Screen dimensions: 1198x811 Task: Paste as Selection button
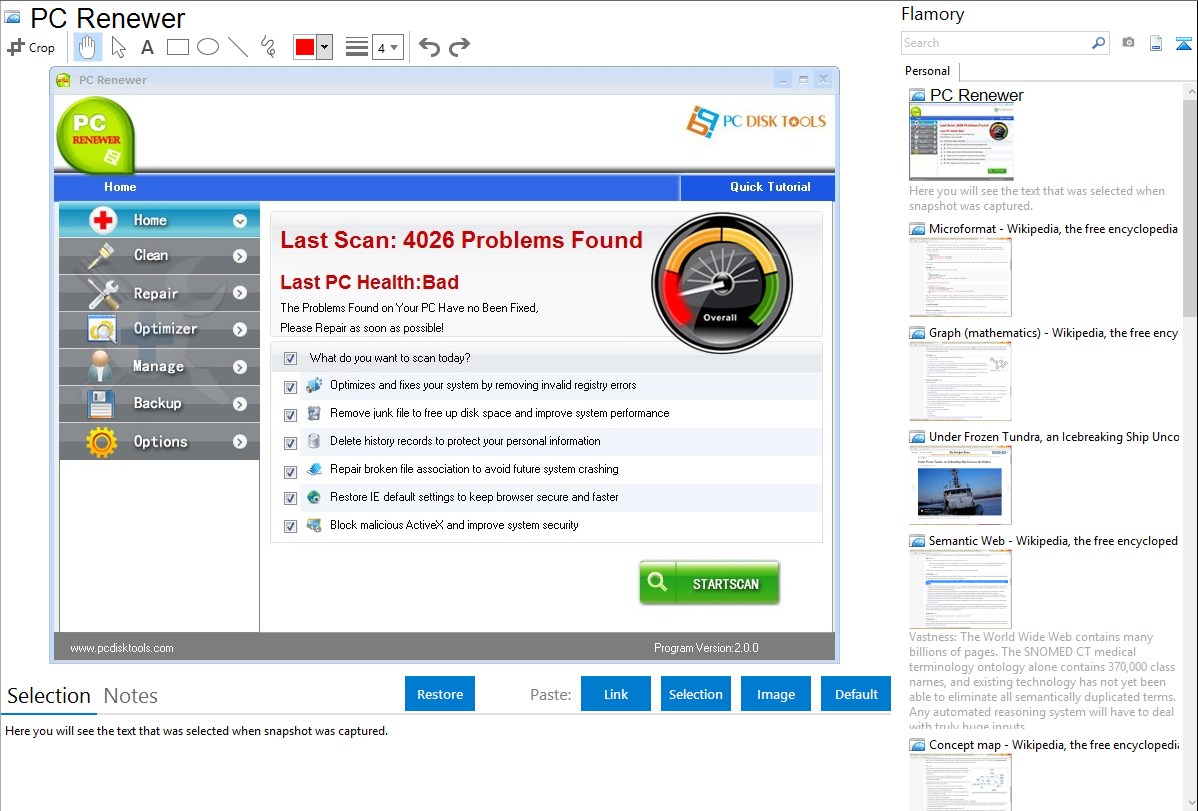(x=696, y=693)
